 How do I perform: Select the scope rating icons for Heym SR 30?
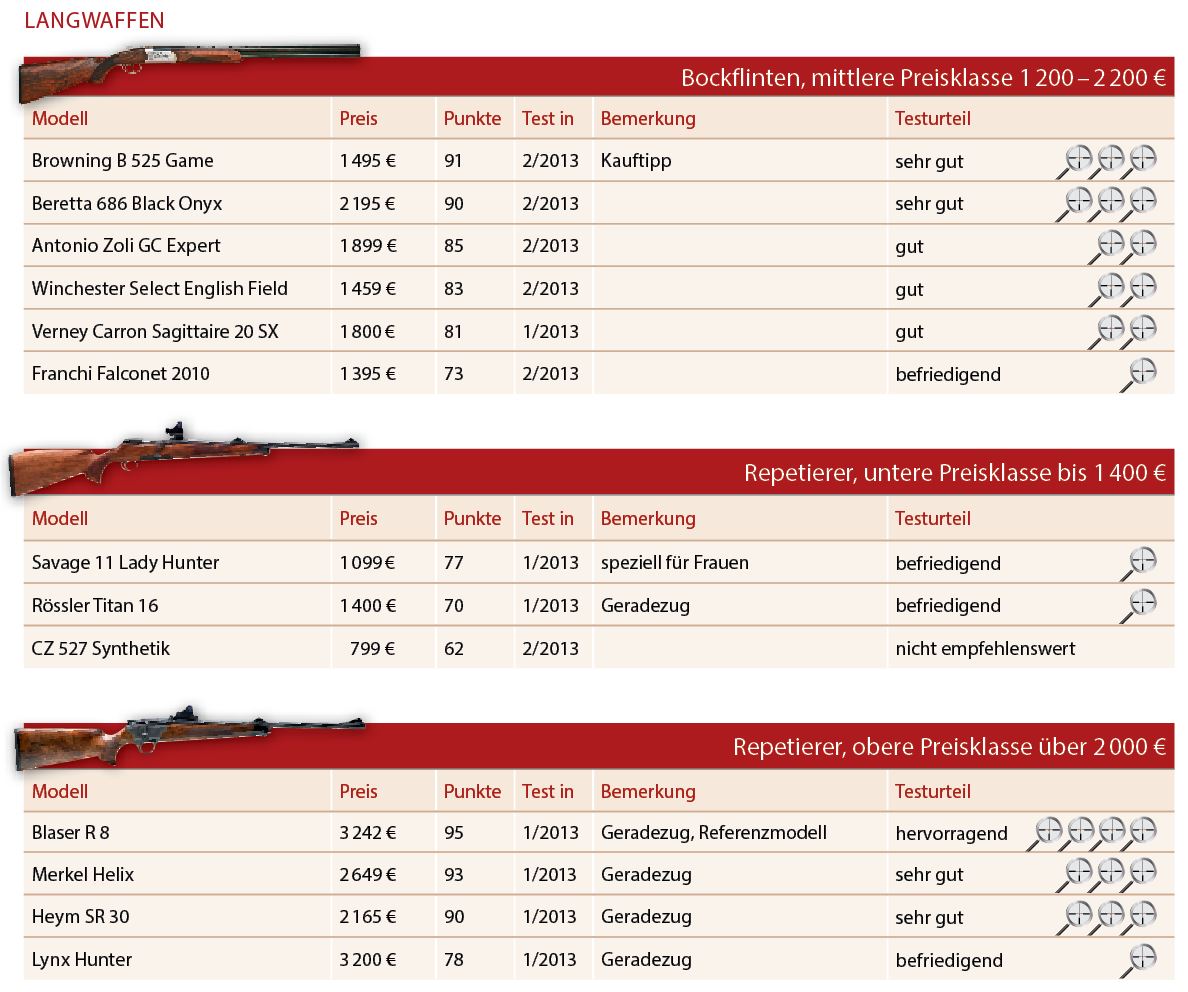pyautogui.click(x=1106, y=918)
